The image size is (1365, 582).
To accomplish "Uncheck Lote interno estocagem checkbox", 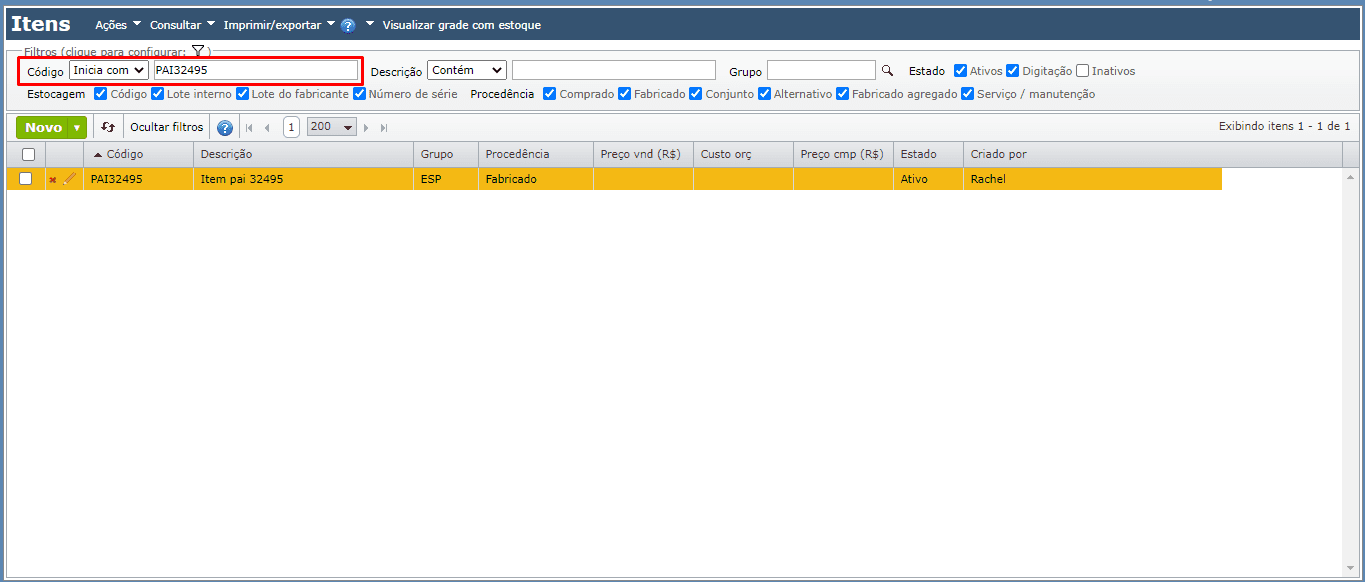I will point(158,94).
